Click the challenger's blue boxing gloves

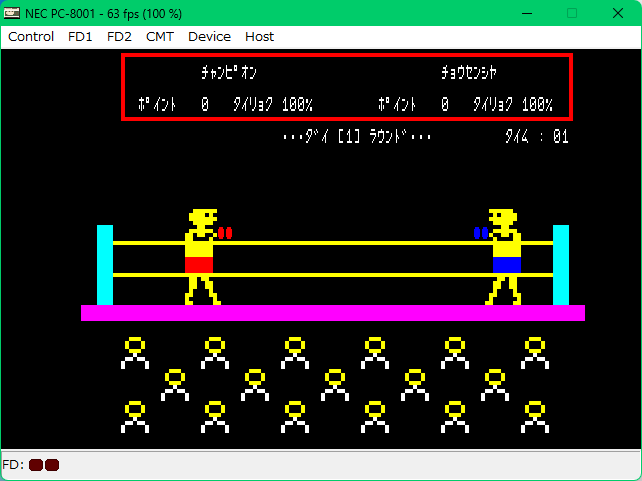click(481, 233)
